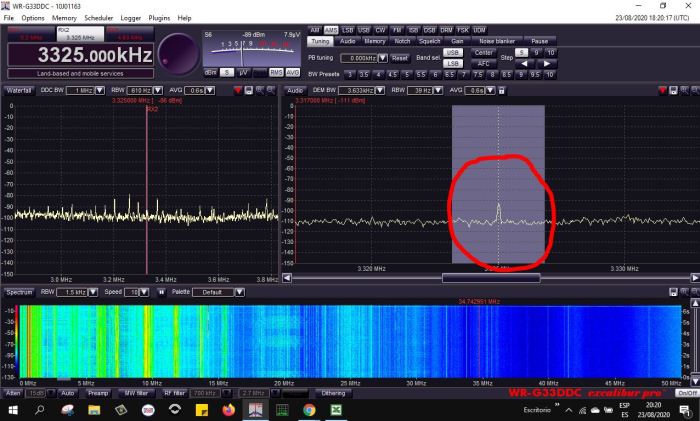
Task: Open Firefox from the Windows taskbar
Action: [229, 410]
